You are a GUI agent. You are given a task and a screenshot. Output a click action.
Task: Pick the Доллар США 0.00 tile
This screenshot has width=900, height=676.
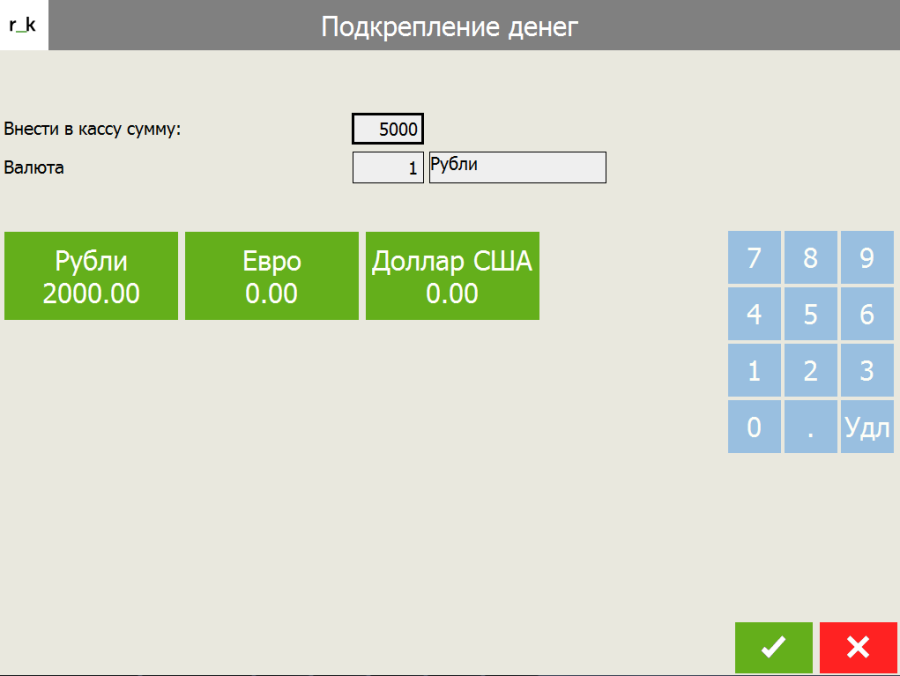[x=452, y=276]
